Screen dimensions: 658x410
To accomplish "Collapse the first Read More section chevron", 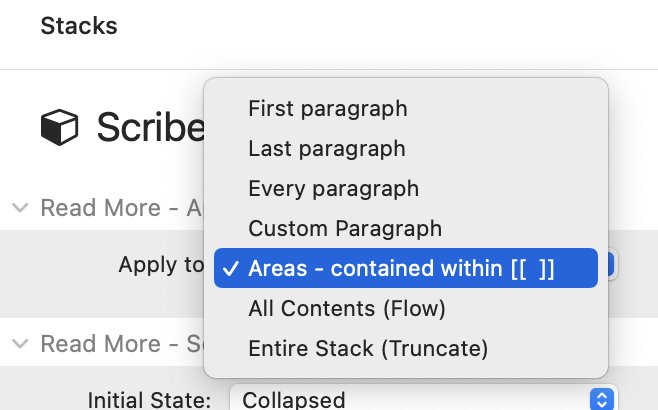I will [x=20, y=208].
